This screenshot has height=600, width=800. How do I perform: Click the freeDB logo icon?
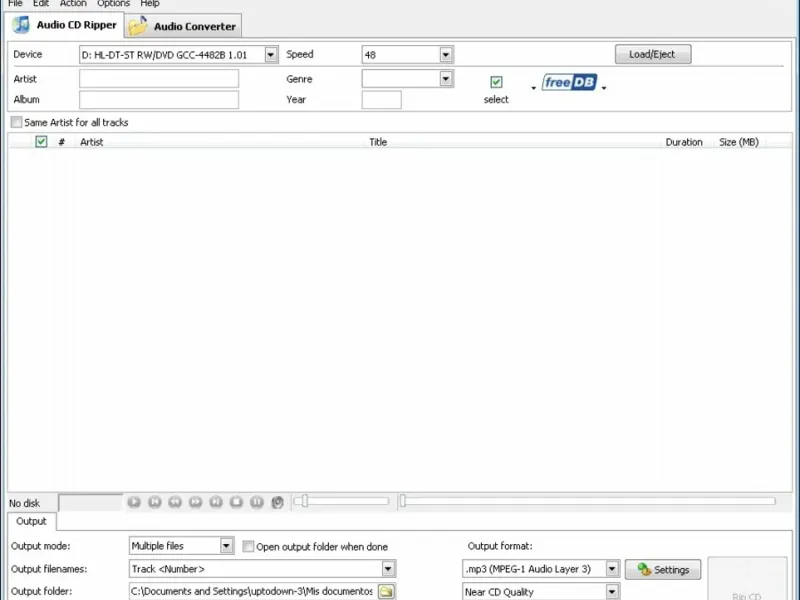569,82
